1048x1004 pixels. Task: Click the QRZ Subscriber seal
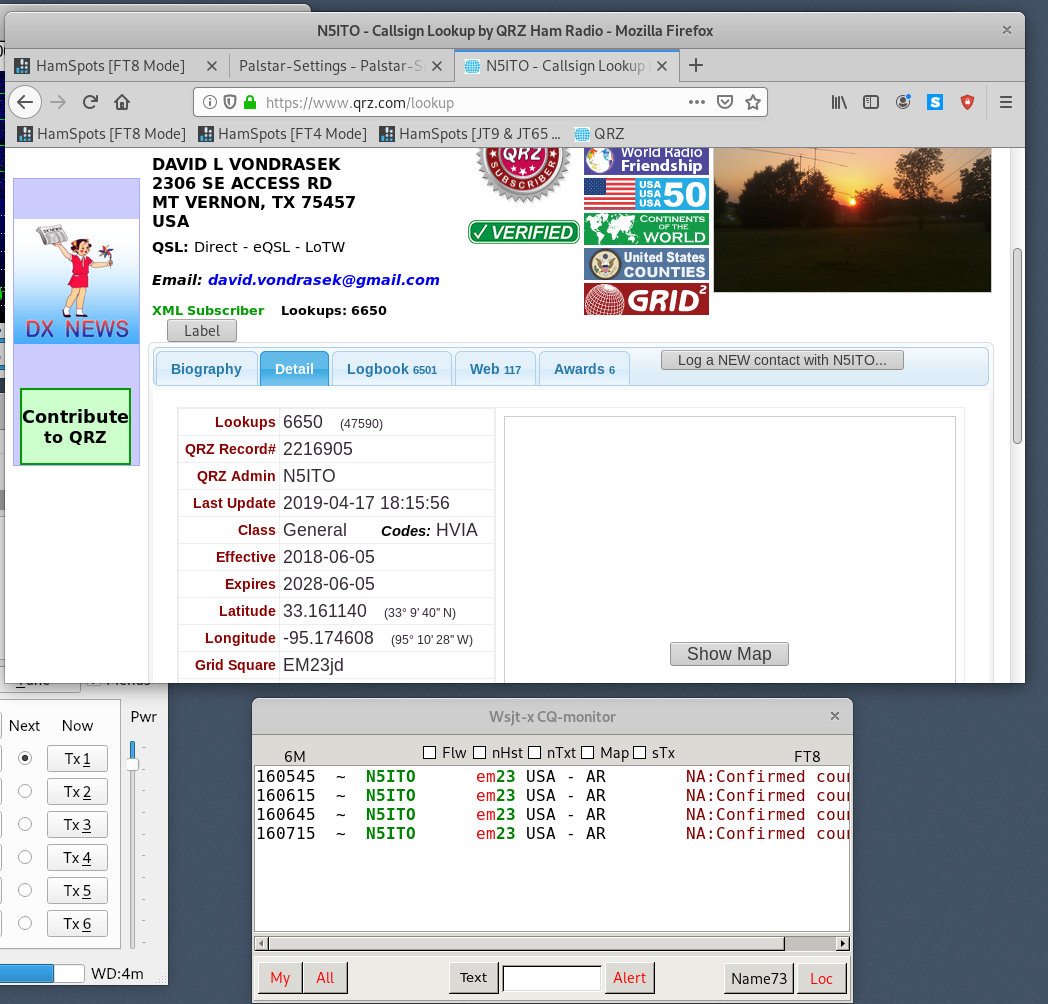[523, 172]
